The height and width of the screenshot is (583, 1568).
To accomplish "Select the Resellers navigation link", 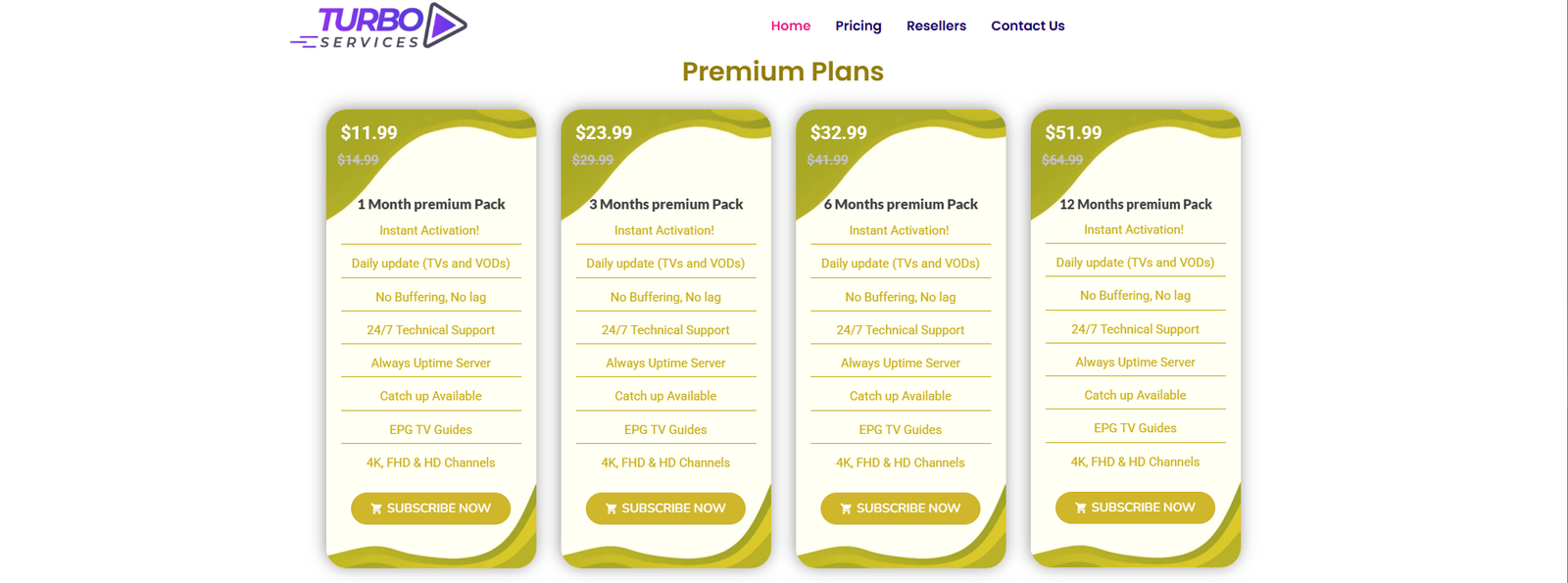I will [936, 25].
